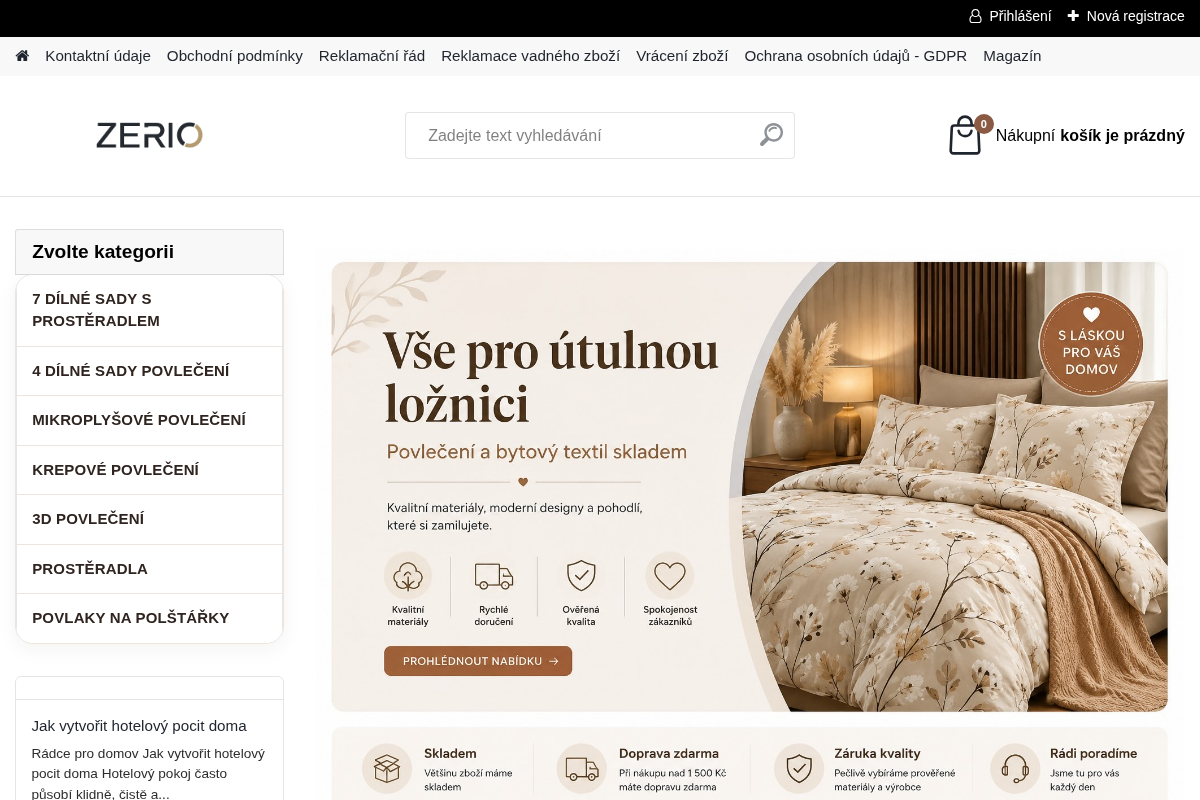Select category Mikroplyšové povlečení
The height and width of the screenshot is (800, 1200).
(x=150, y=420)
